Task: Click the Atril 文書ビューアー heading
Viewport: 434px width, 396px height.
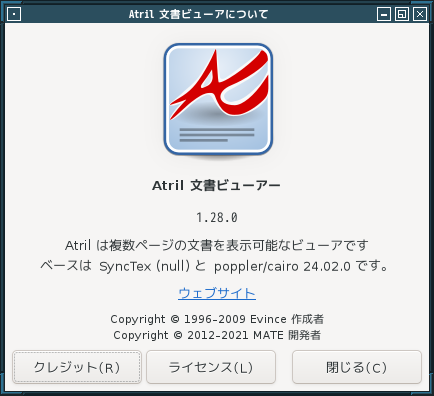Action: click(x=216, y=185)
